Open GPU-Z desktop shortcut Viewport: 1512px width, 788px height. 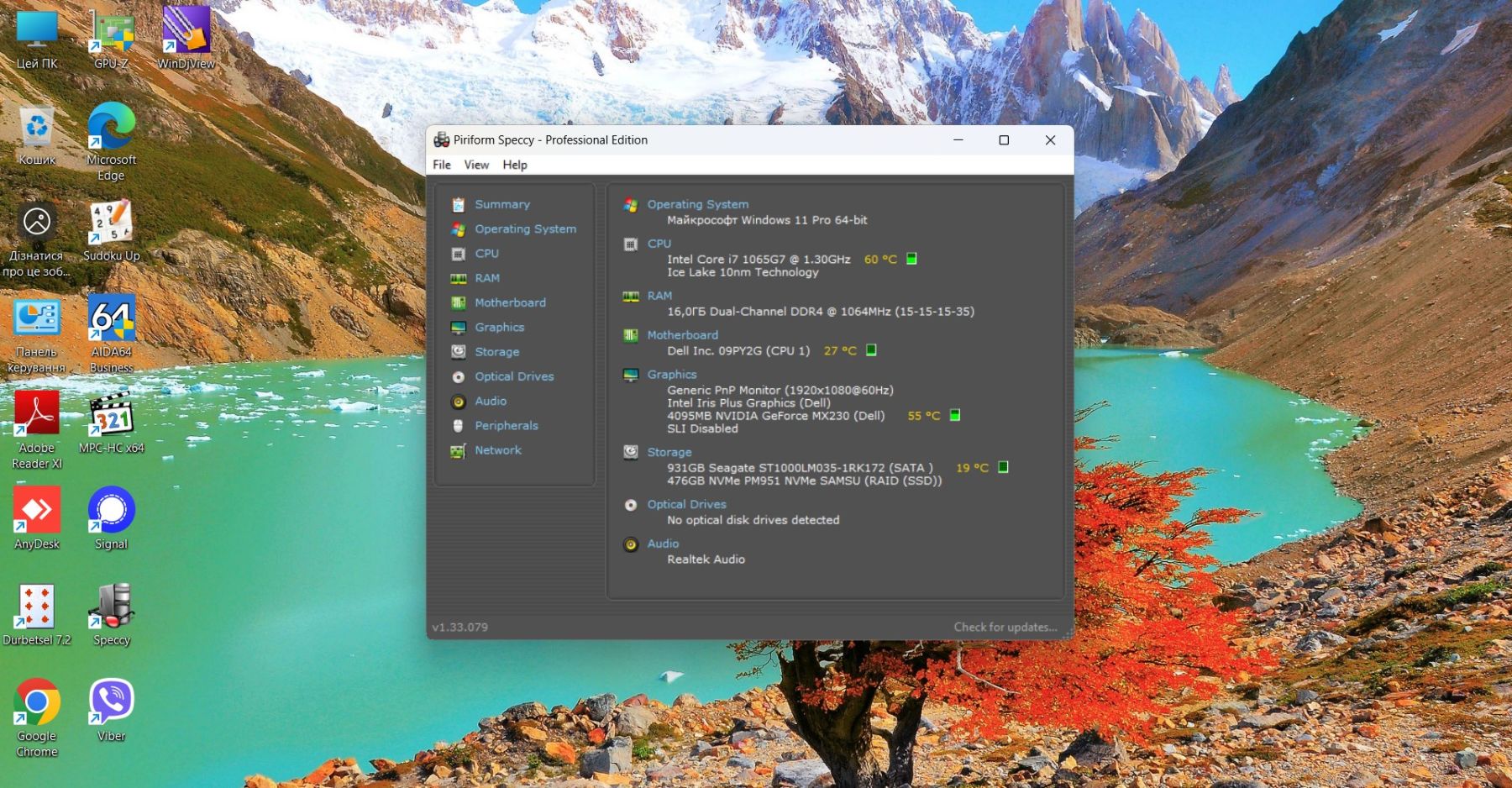tap(111, 39)
